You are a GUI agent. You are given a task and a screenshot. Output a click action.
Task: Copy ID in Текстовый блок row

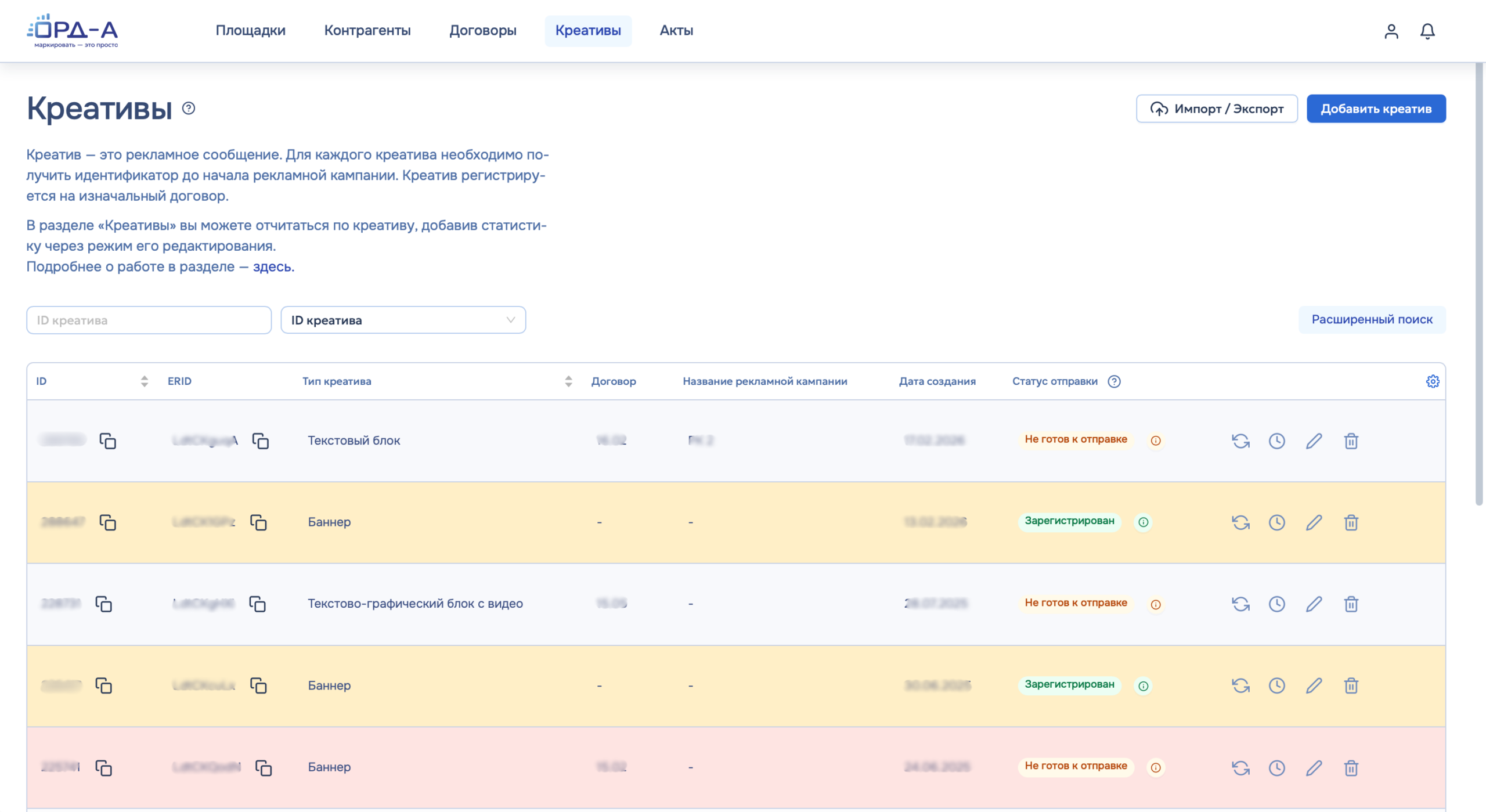coord(107,441)
